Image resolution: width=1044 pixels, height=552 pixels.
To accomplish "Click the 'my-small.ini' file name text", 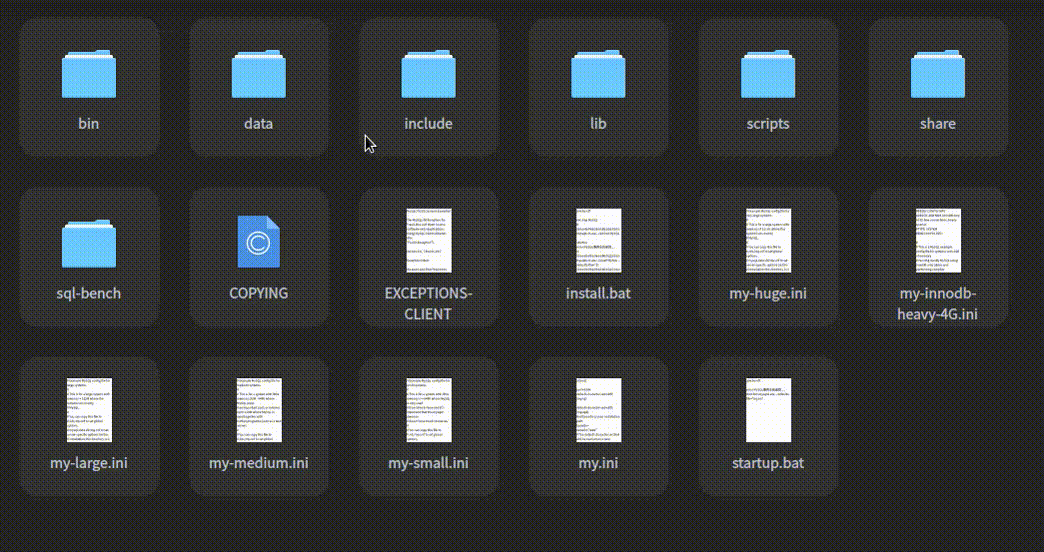I will coord(428,463).
